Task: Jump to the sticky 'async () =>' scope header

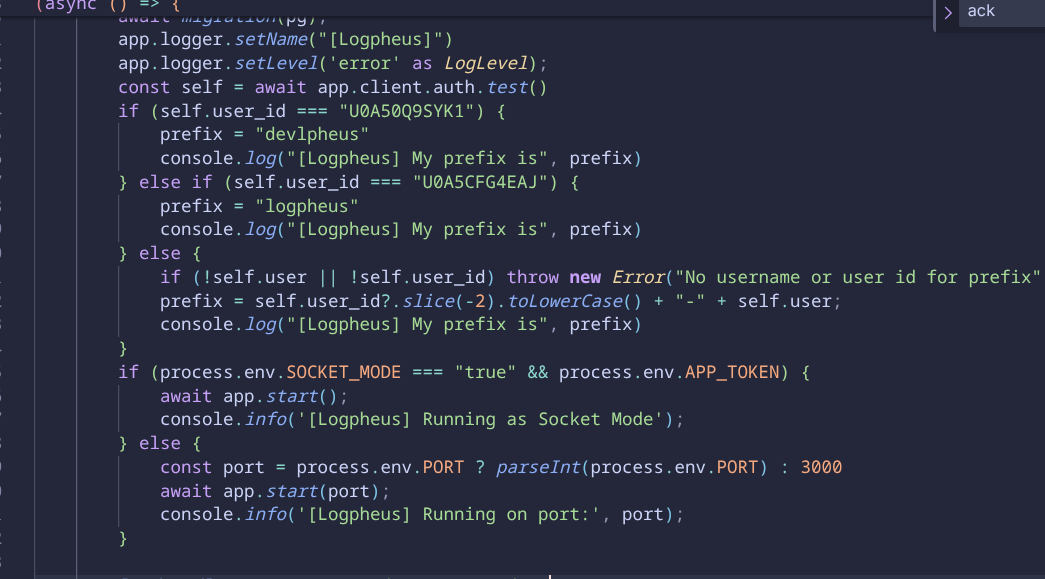Action: (x=100, y=4)
